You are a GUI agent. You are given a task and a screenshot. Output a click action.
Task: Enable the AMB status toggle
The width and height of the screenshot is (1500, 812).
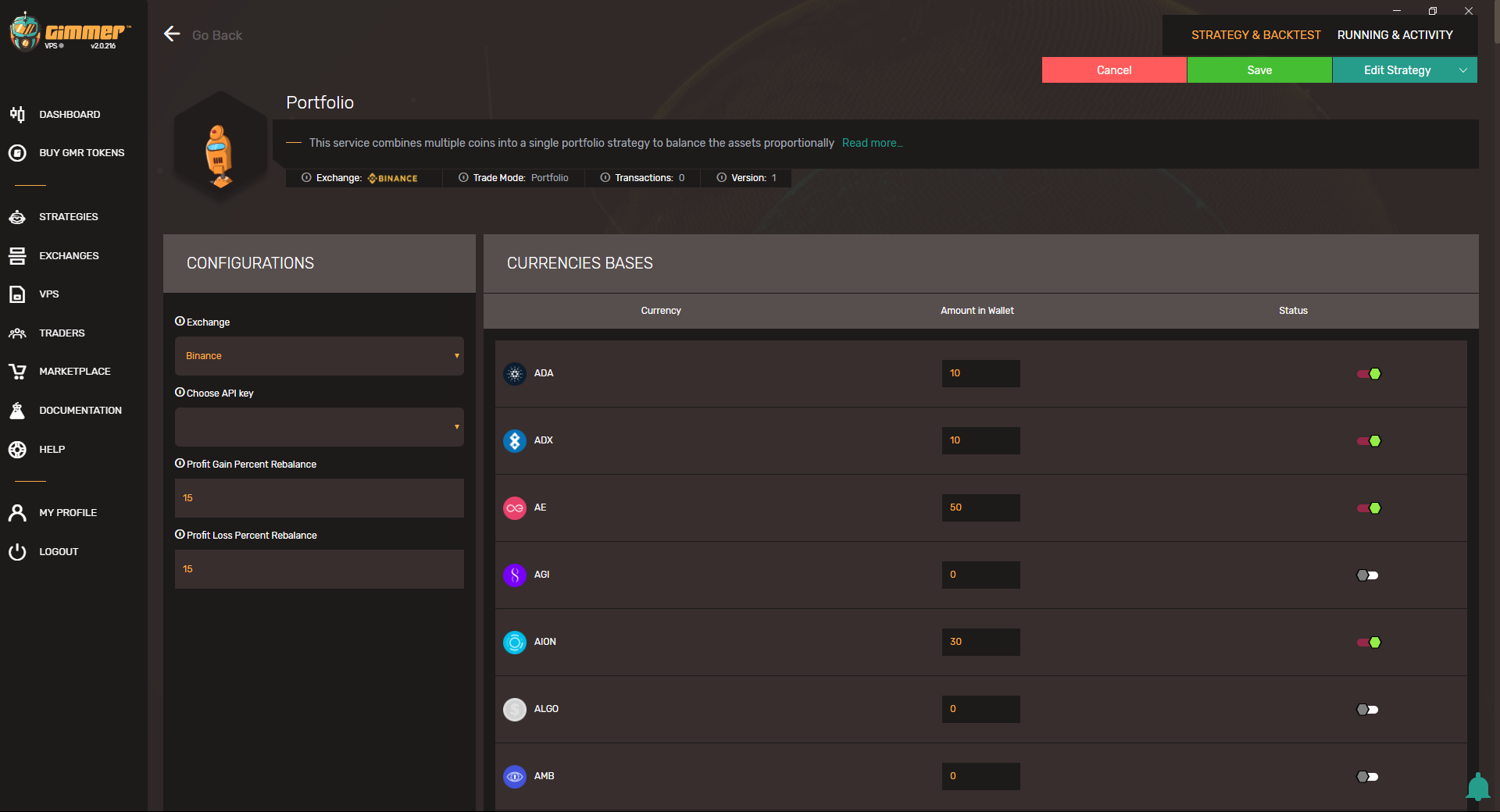point(1367,777)
